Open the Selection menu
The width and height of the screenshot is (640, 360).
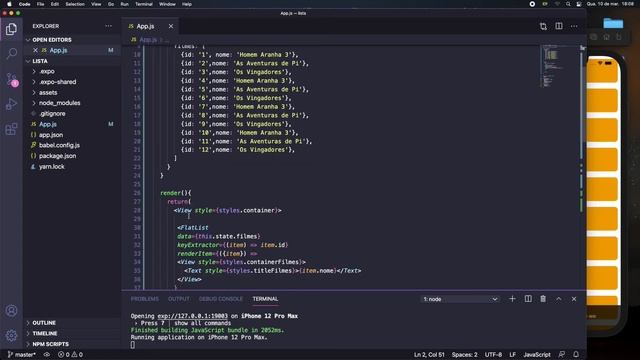click(75, 4)
